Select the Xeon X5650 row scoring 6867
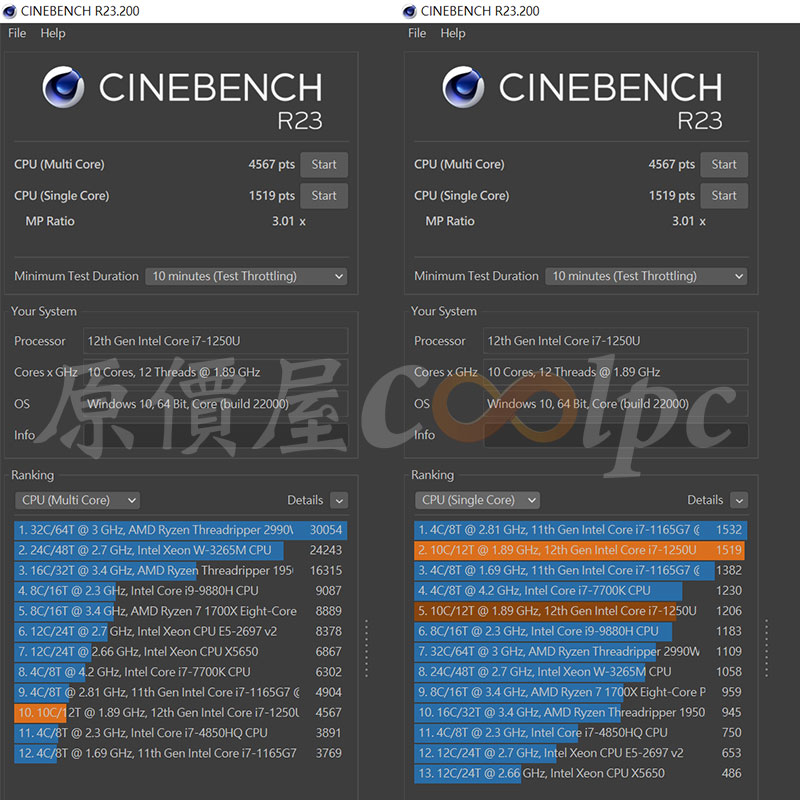The image size is (800, 800). (181, 652)
